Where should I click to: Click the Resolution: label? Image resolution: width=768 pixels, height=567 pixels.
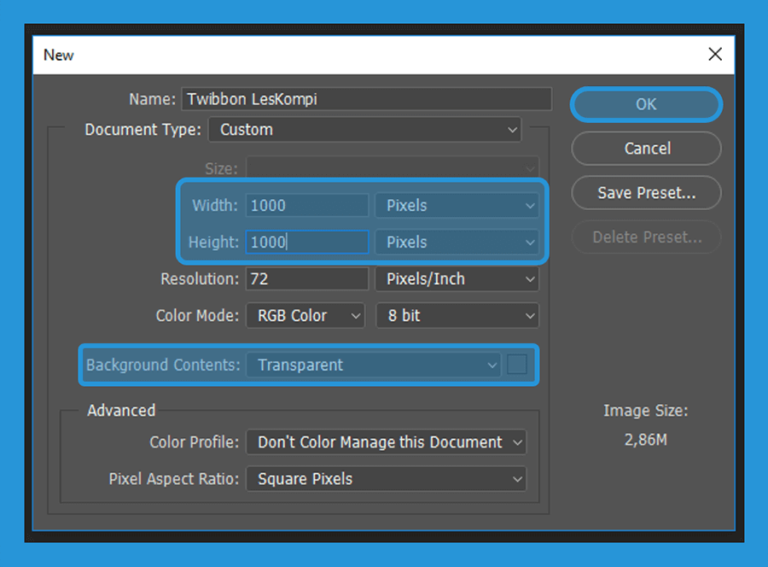pyautogui.click(x=200, y=279)
